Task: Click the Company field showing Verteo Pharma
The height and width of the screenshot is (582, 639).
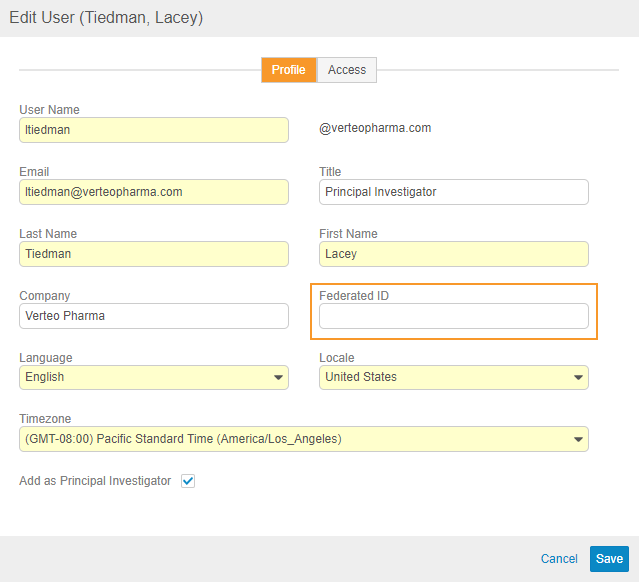Action: click(153, 316)
